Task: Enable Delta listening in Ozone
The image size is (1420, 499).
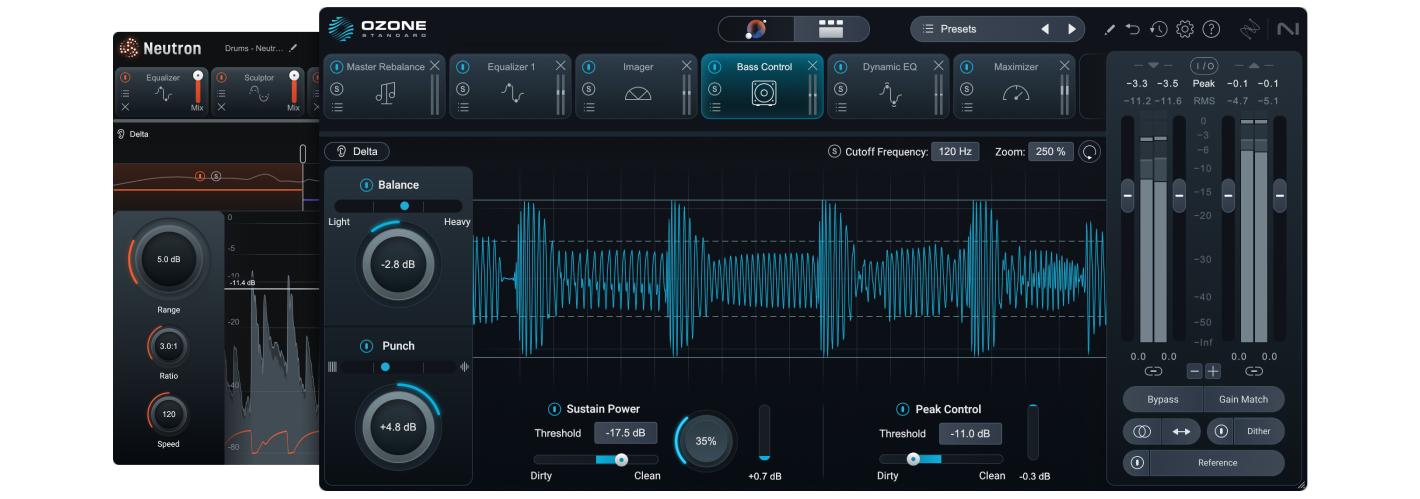Action: (x=357, y=152)
